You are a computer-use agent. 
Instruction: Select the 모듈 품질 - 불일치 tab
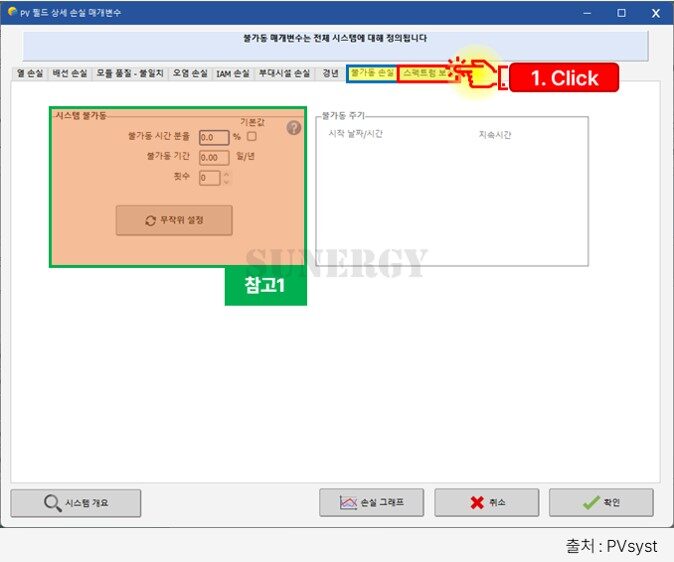pos(129,74)
